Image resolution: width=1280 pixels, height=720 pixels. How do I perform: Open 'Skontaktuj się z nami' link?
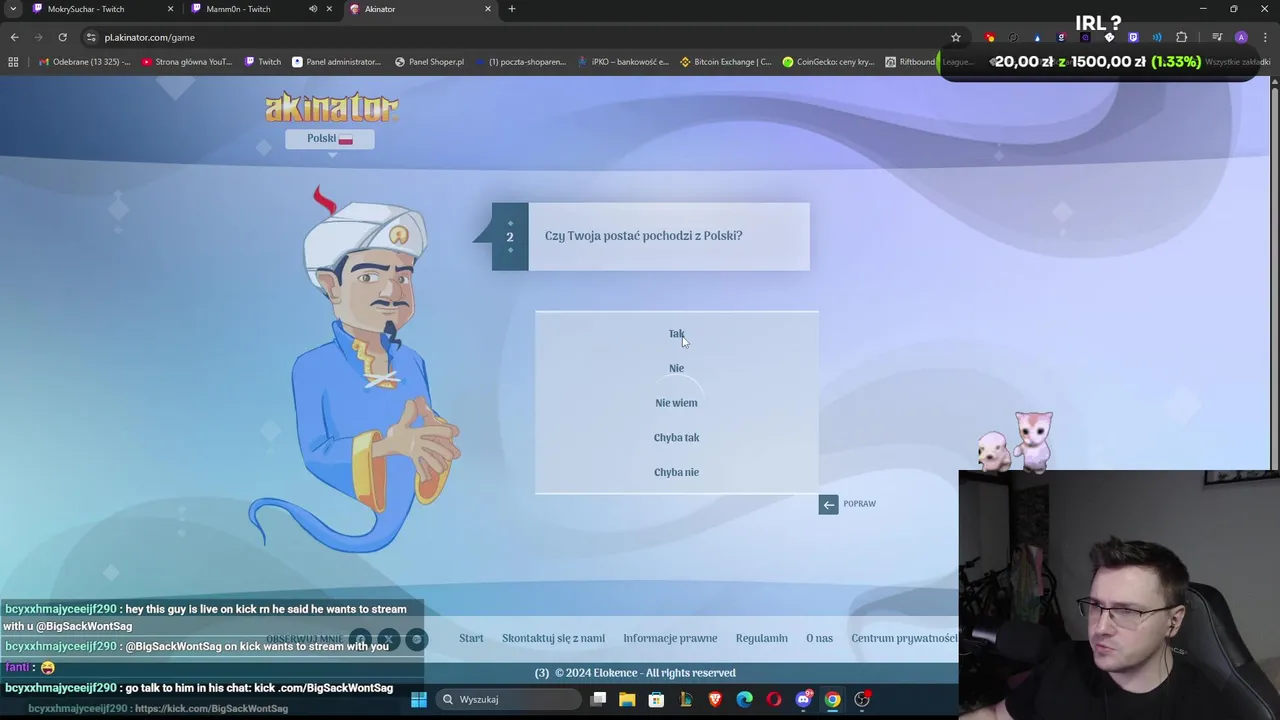tap(553, 638)
